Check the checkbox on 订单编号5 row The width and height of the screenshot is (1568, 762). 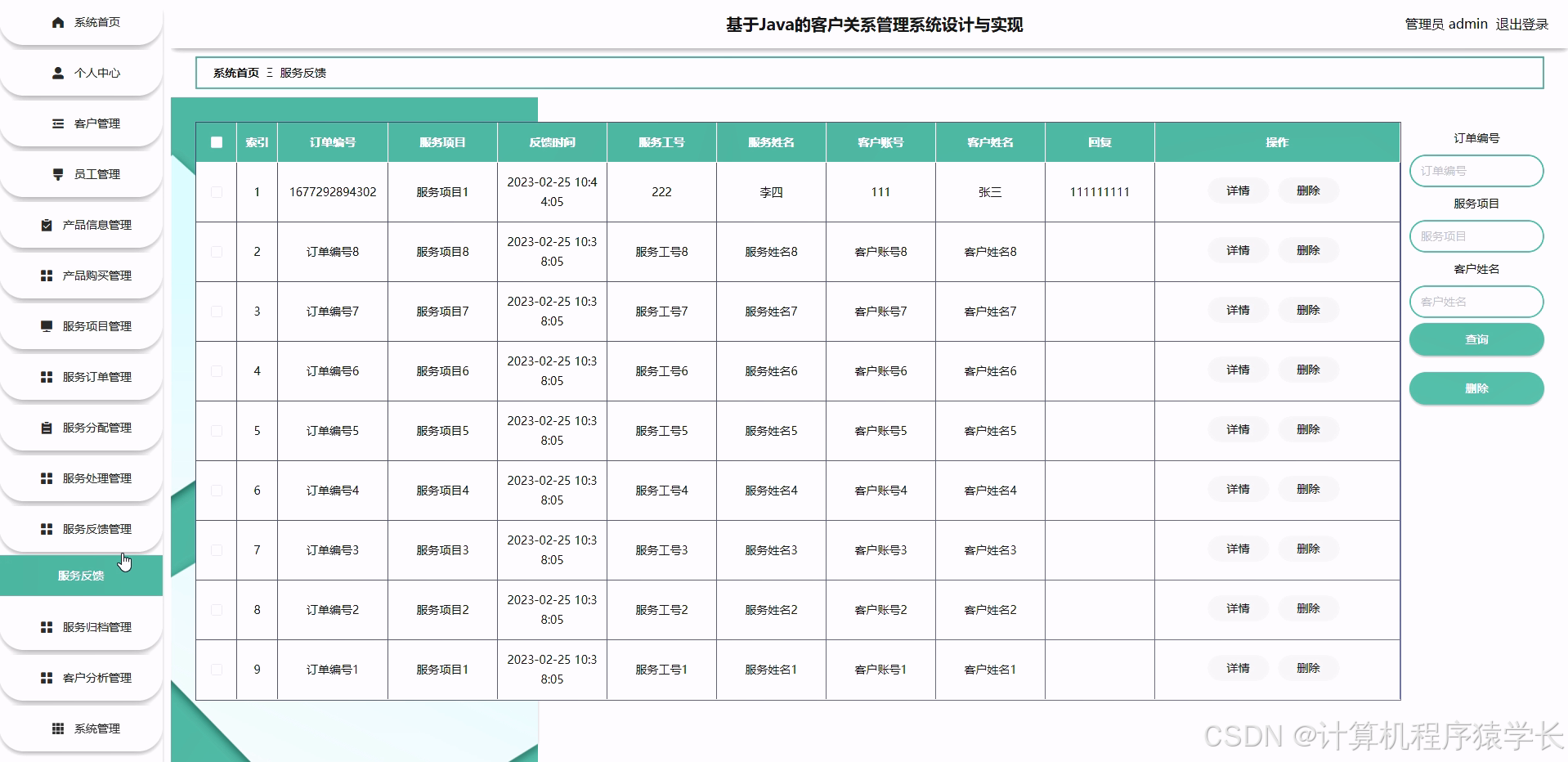(x=217, y=431)
